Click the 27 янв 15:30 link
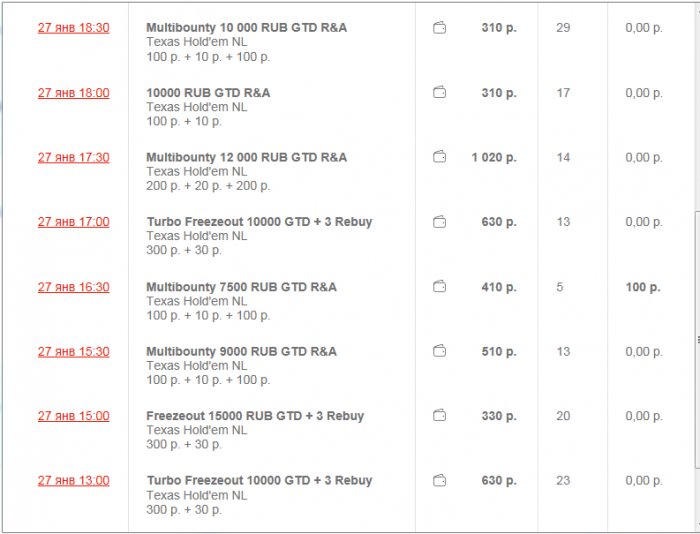 pos(74,352)
